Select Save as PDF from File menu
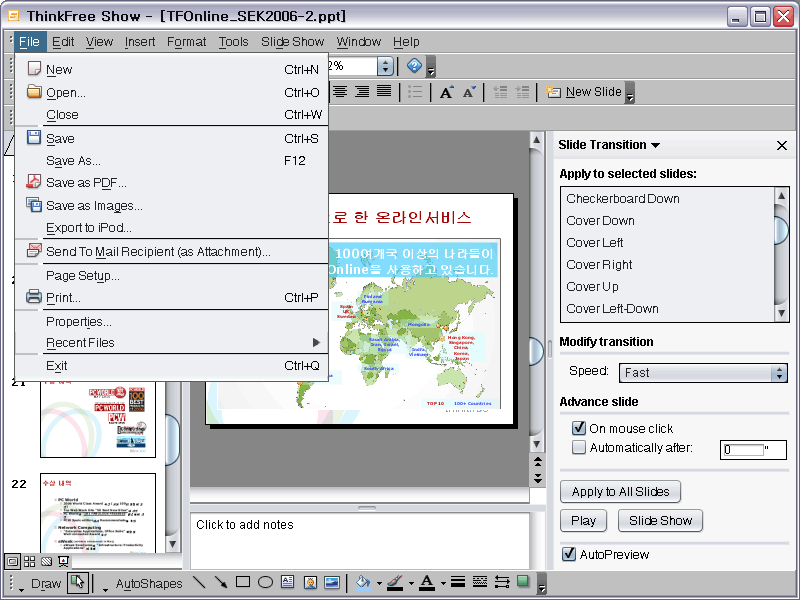800x600 pixels. 86,183
